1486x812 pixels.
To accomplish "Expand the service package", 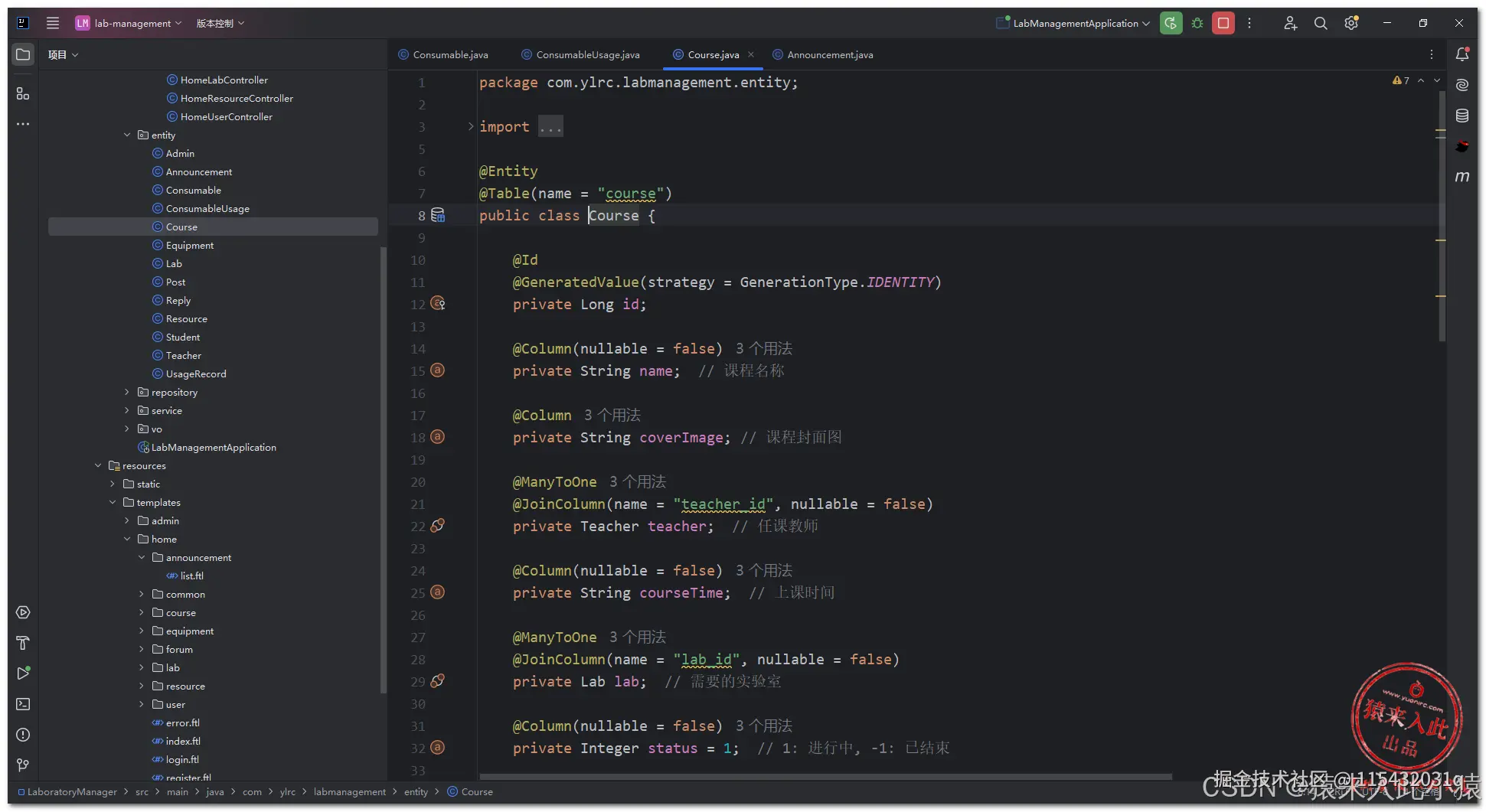I will (127, 410).
